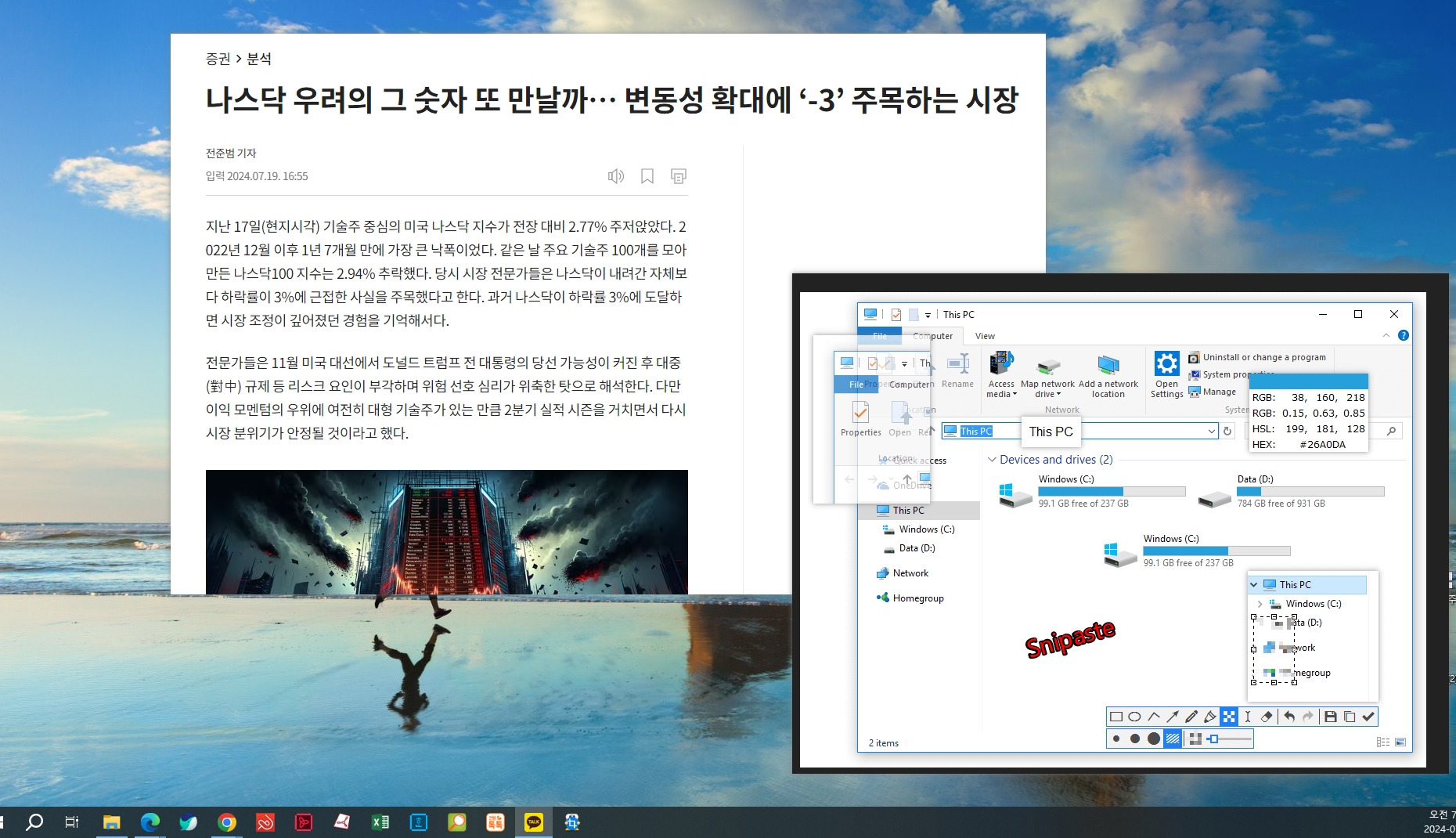Open the address bar dropdown
1456x838 pixels.
coord(1211,431)
